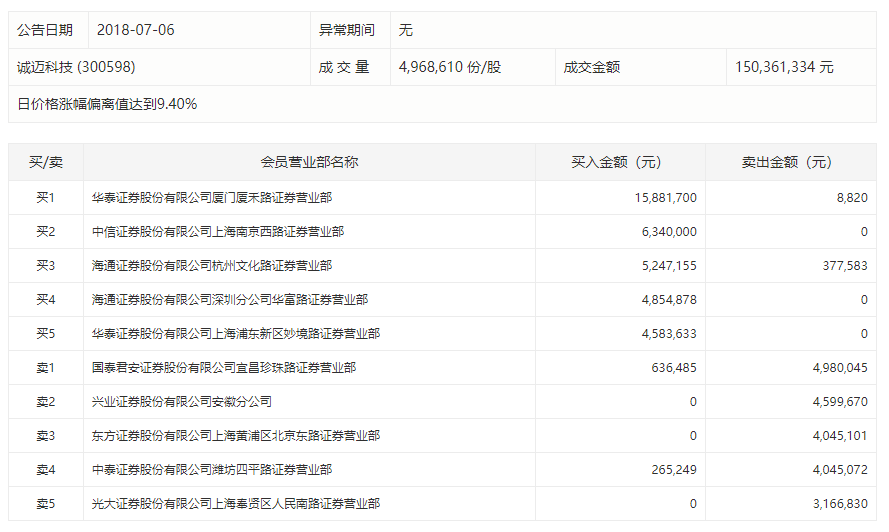Select 海通证券股份有限公司杭州文化路证券营业部 name
The width and height of the screenshot is (889, 532).
212,265
